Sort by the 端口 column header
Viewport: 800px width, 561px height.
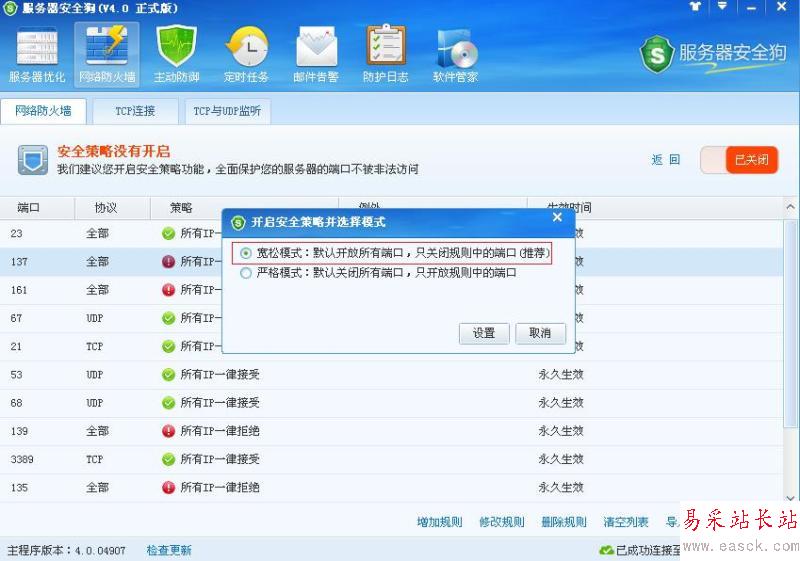(37, 208)
